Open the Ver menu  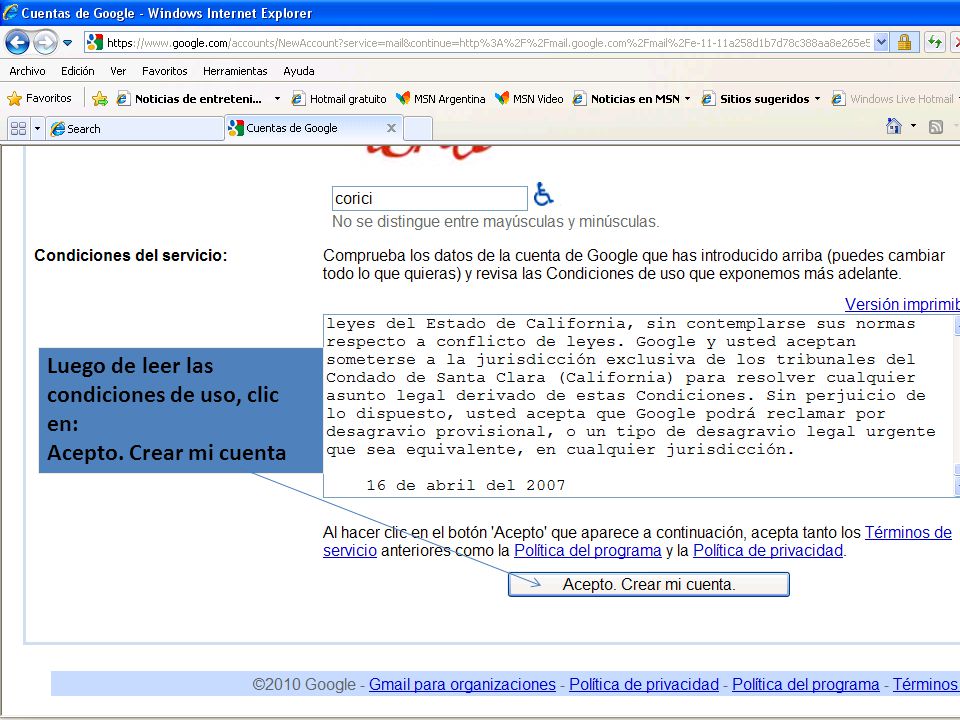tap(118, 71)
